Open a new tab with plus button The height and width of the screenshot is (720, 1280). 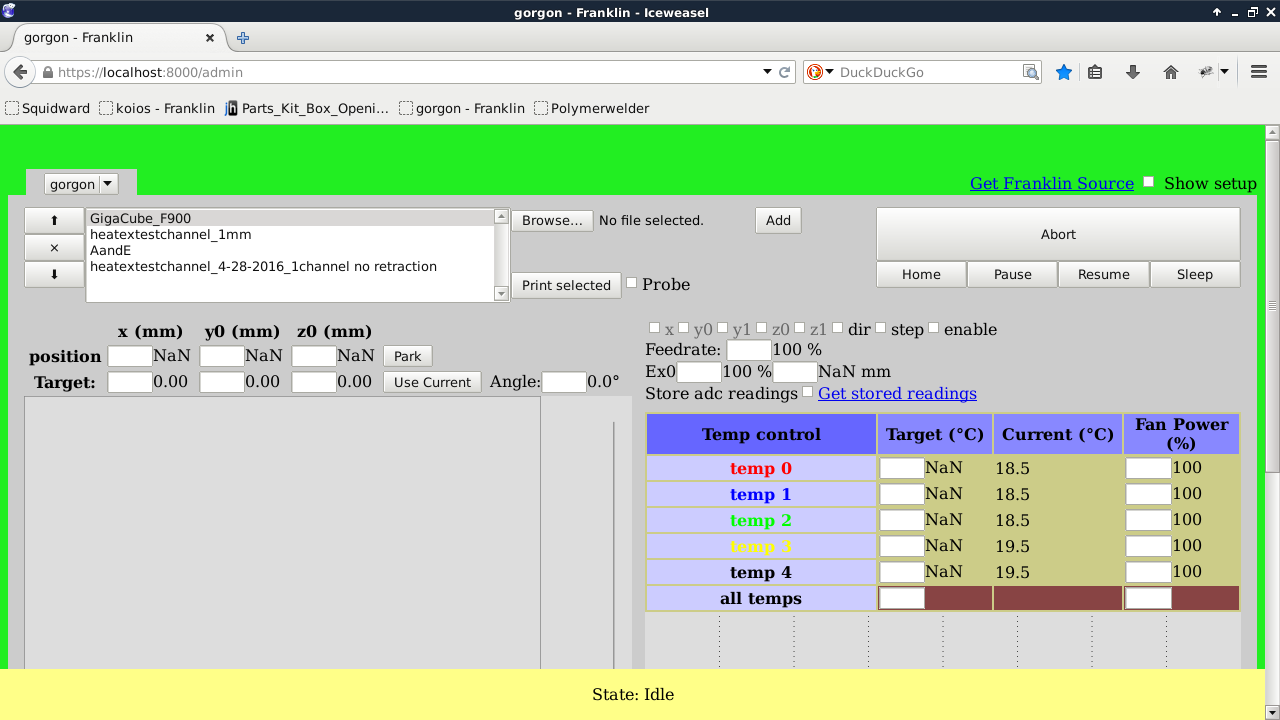pos(242,38)
